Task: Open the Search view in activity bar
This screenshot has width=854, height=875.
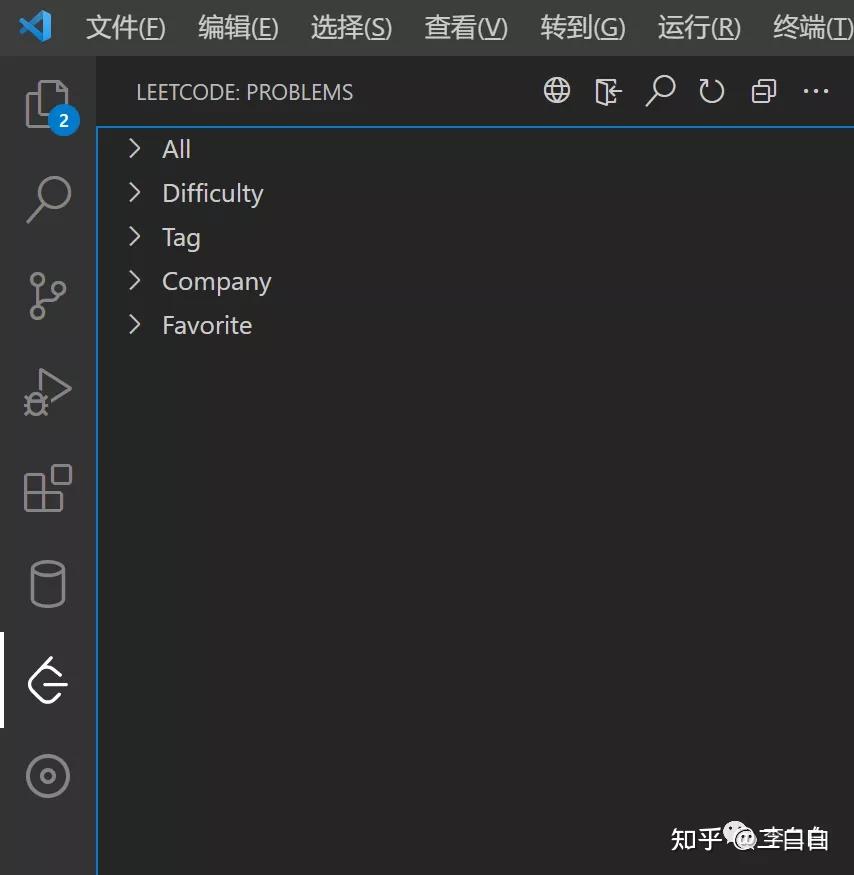Action: pyautogui.click(x=49, y=200)
